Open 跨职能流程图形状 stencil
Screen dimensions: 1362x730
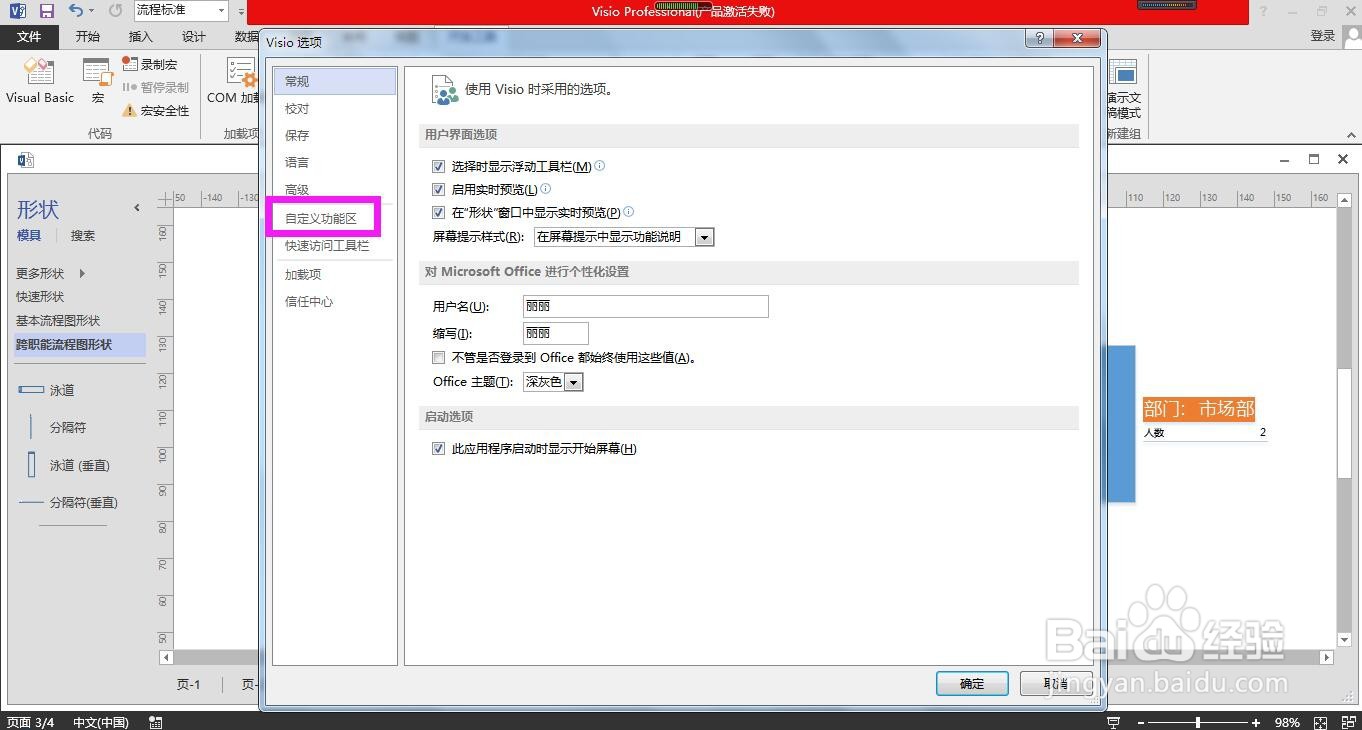pos(79,344)
